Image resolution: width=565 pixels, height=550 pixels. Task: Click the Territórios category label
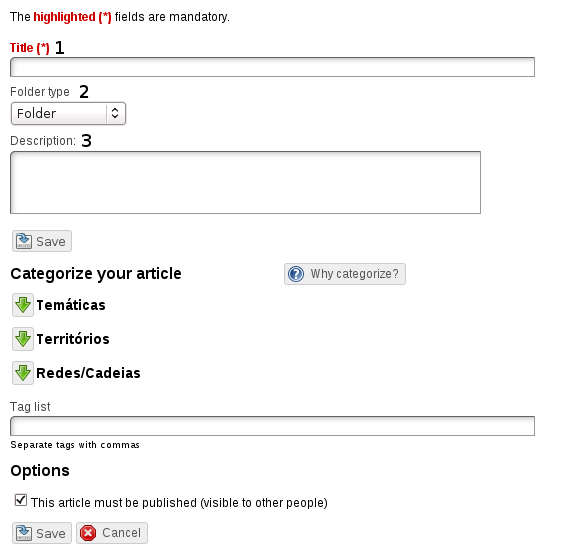(x=73, y=339)
